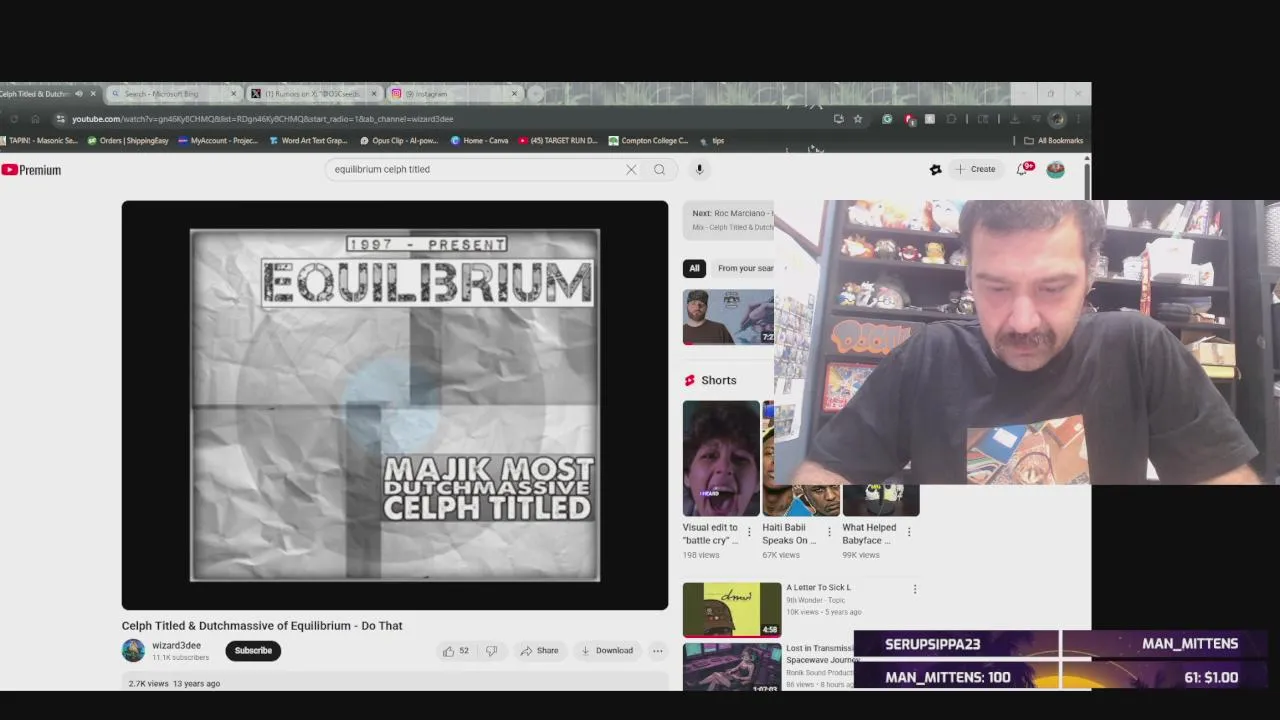The image size is (1280, 720).
Task: Mute the Celph Titled tab audio
Action: (79, 94)
